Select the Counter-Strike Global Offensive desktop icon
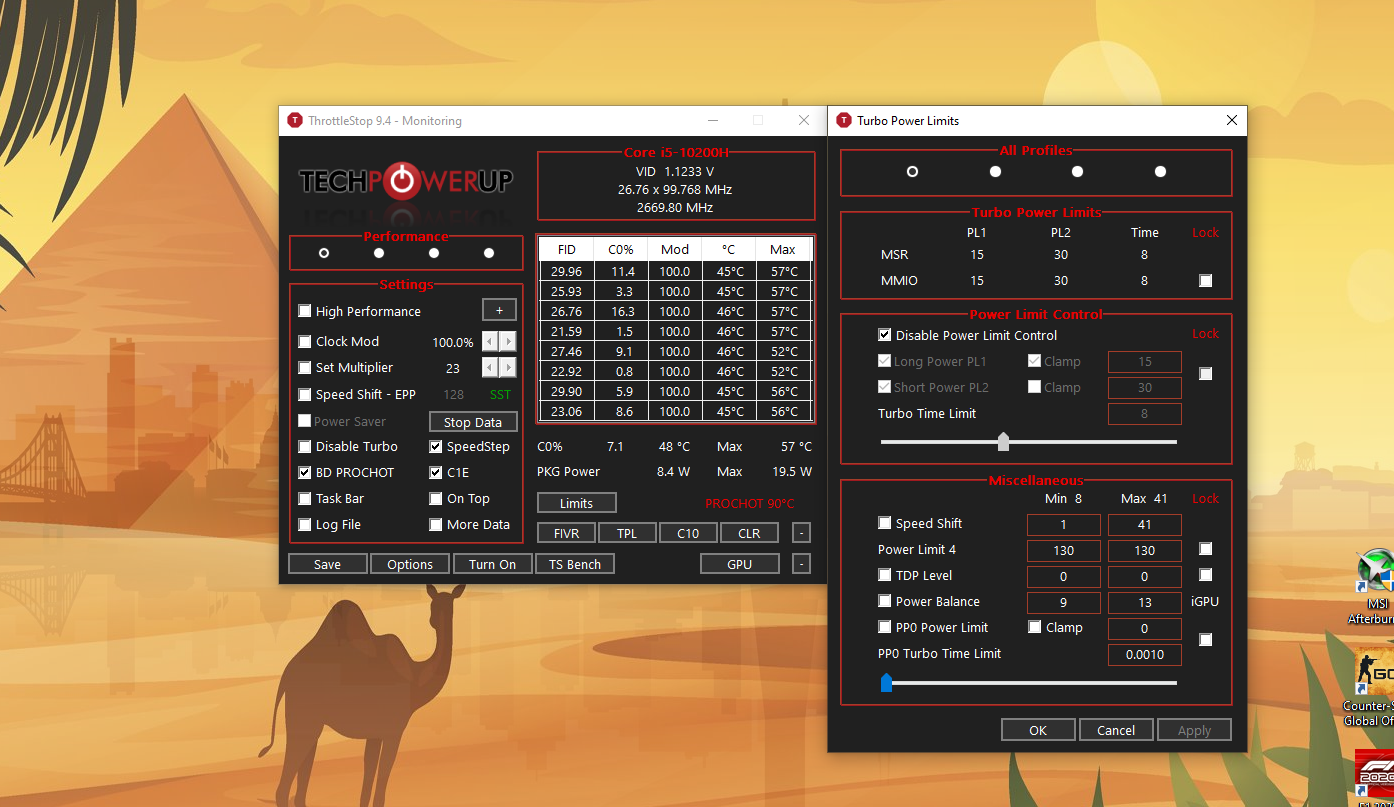 1372,688
